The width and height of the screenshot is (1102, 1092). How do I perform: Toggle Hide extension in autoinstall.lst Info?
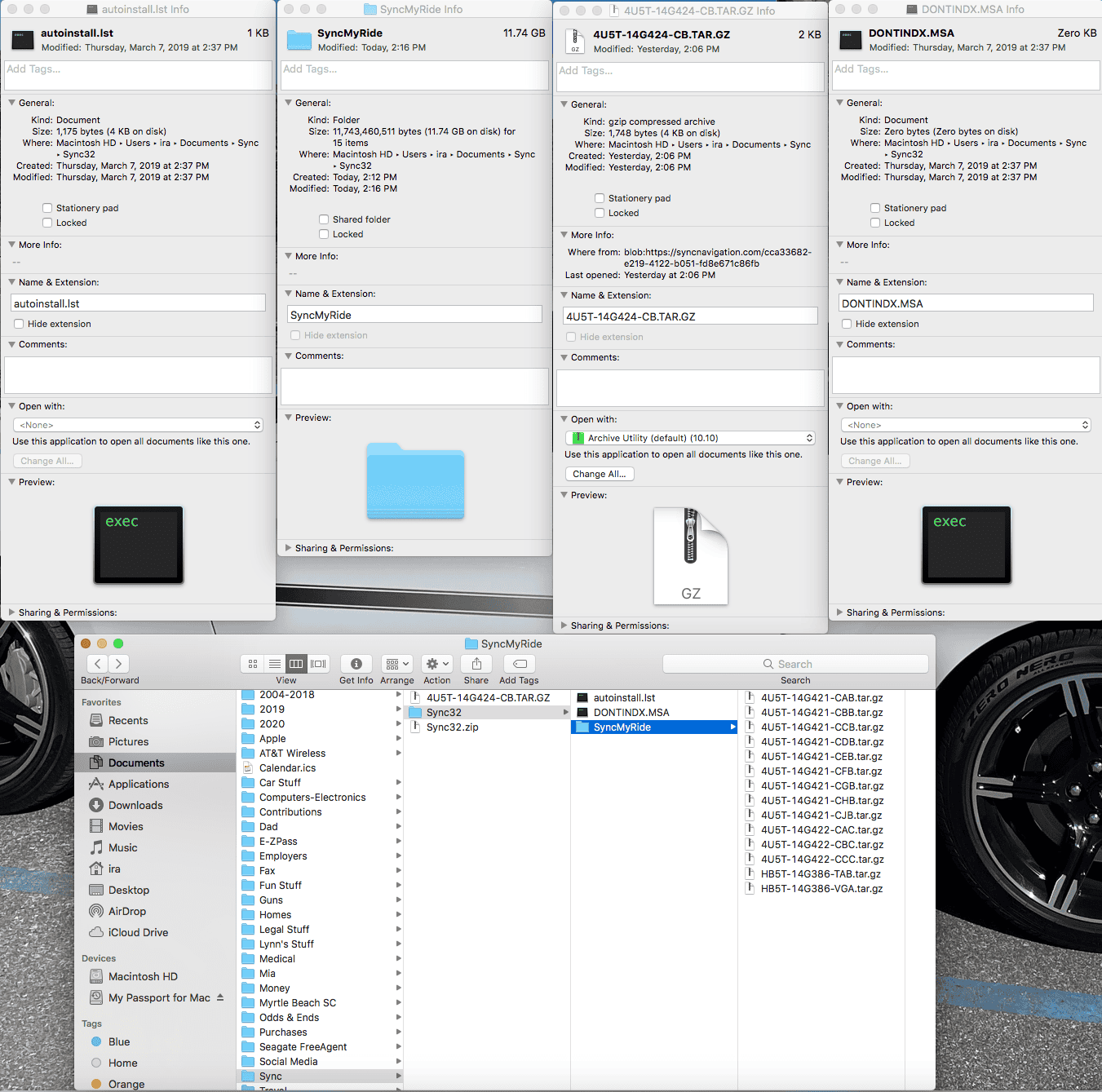point(19,324)
